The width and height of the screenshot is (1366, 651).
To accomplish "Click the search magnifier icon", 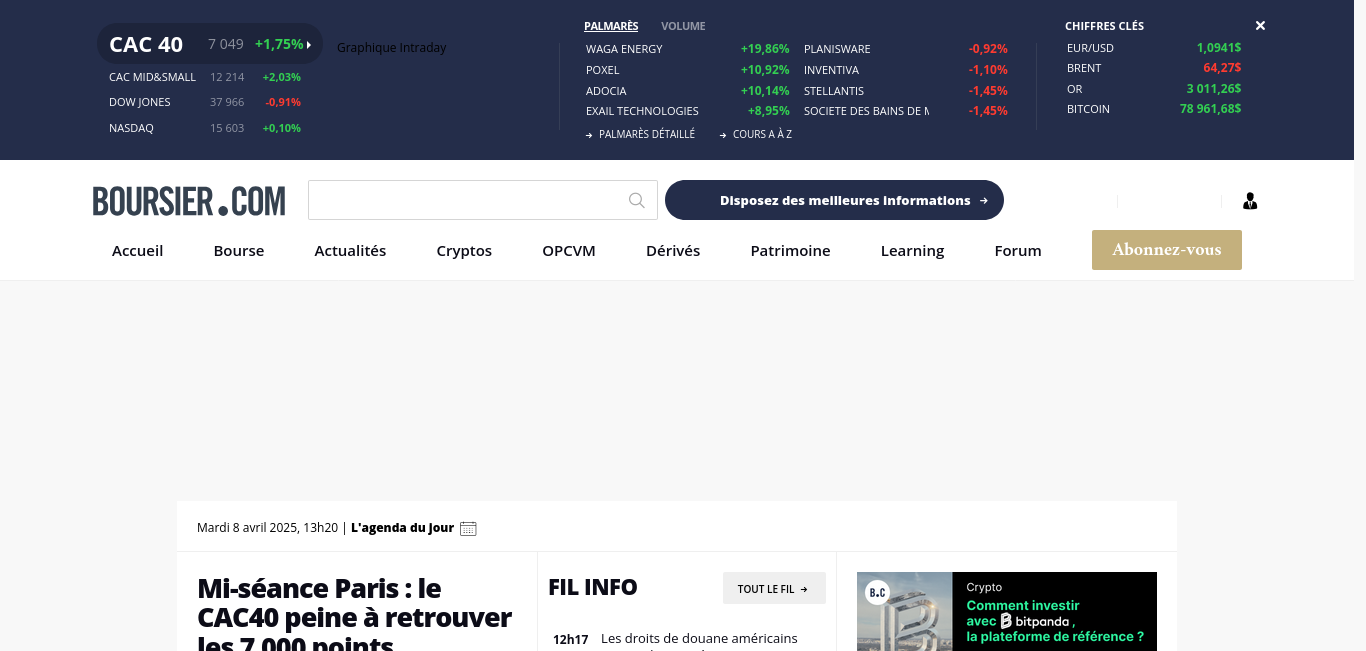I will [637, 200].
